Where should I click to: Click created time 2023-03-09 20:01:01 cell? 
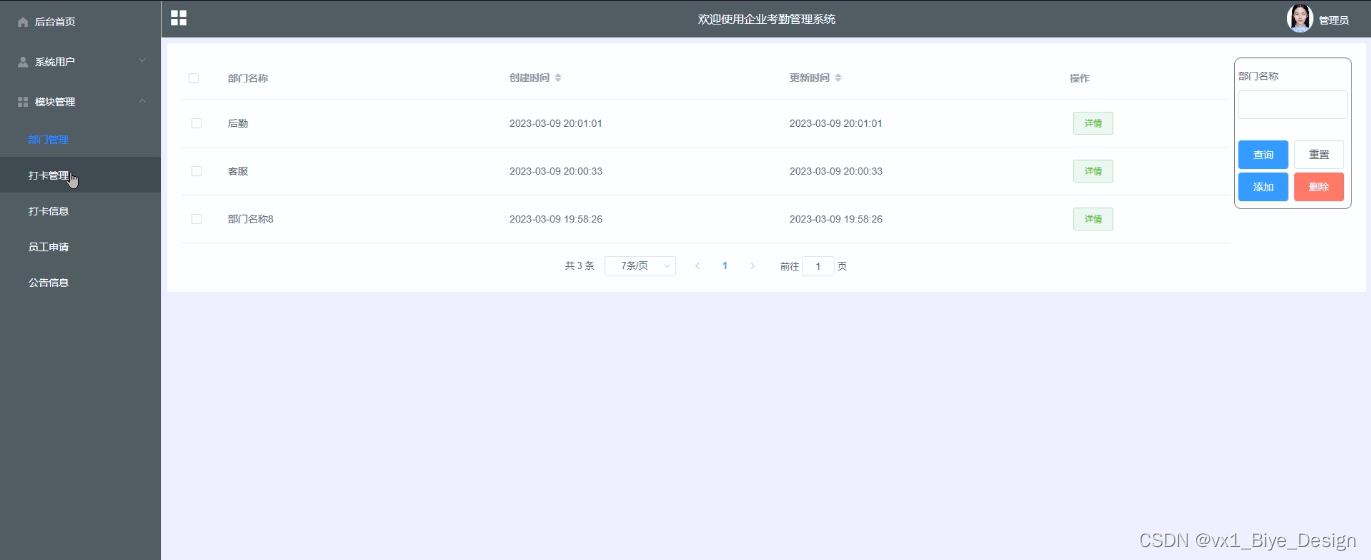click(x=556, y=123)
